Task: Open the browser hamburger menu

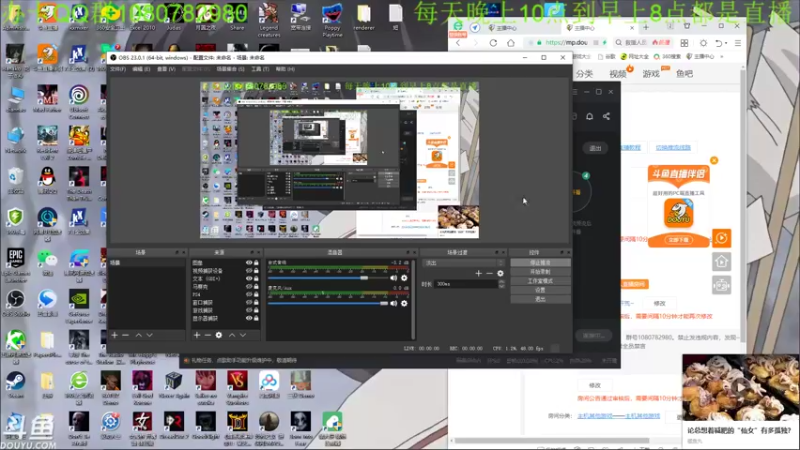Action: 738,43
